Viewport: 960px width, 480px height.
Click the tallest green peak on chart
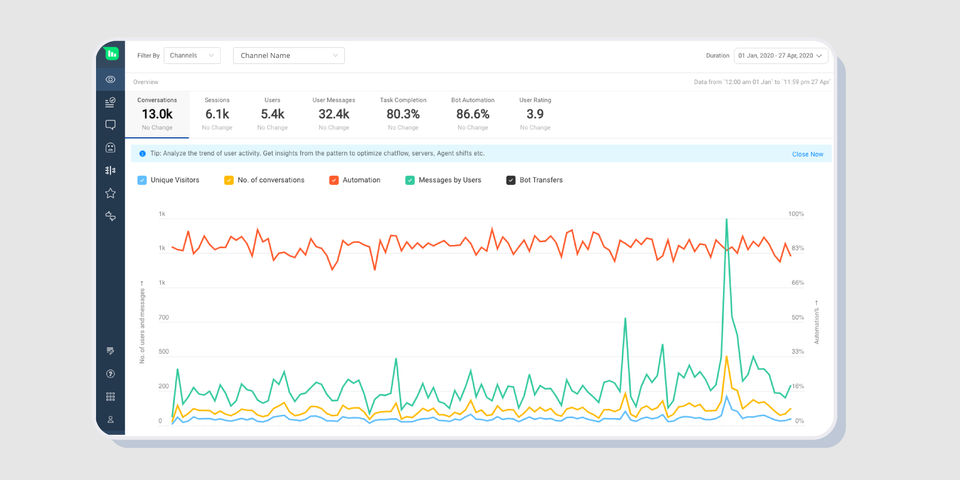726,220
